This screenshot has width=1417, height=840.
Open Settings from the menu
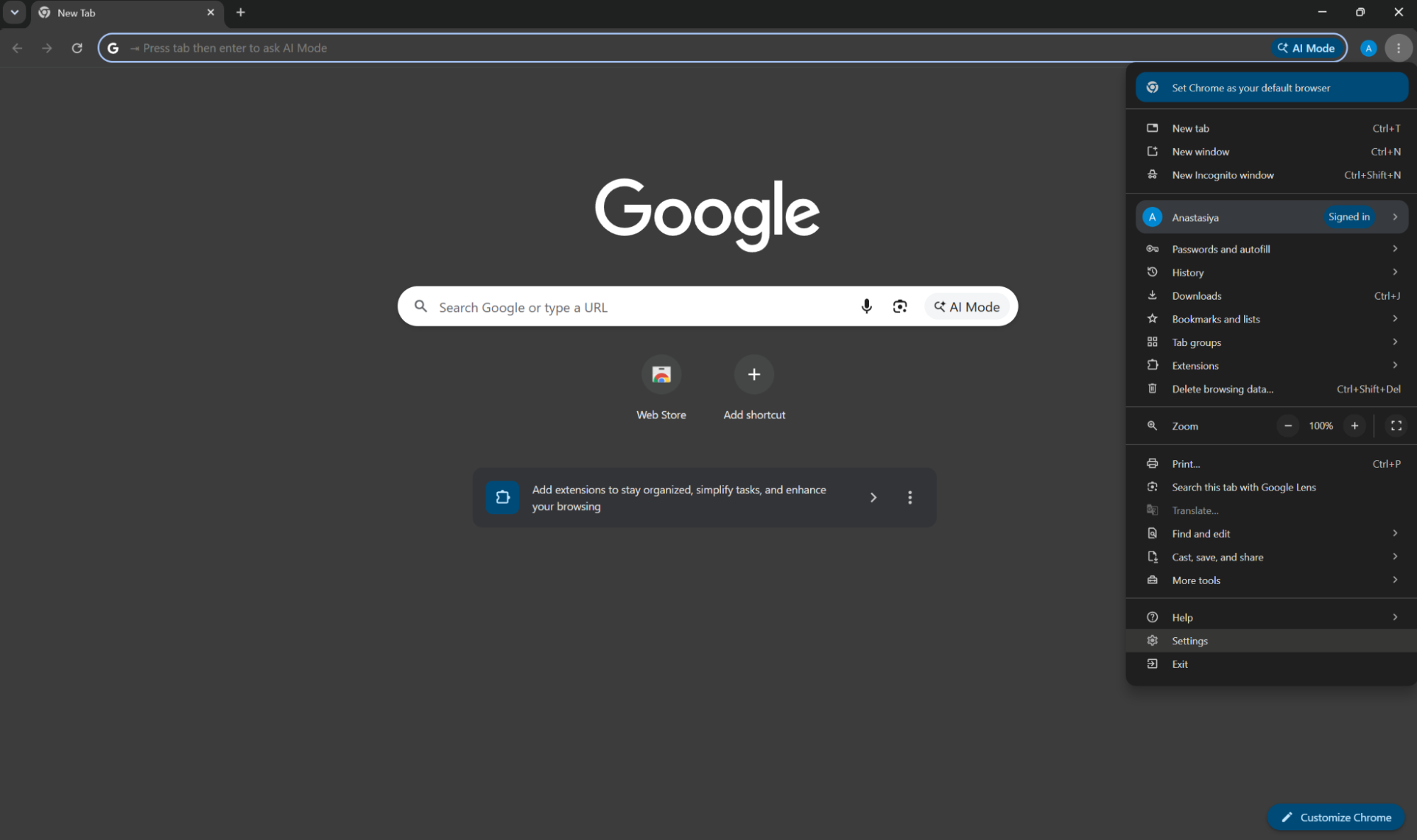tap(1272, 641)
